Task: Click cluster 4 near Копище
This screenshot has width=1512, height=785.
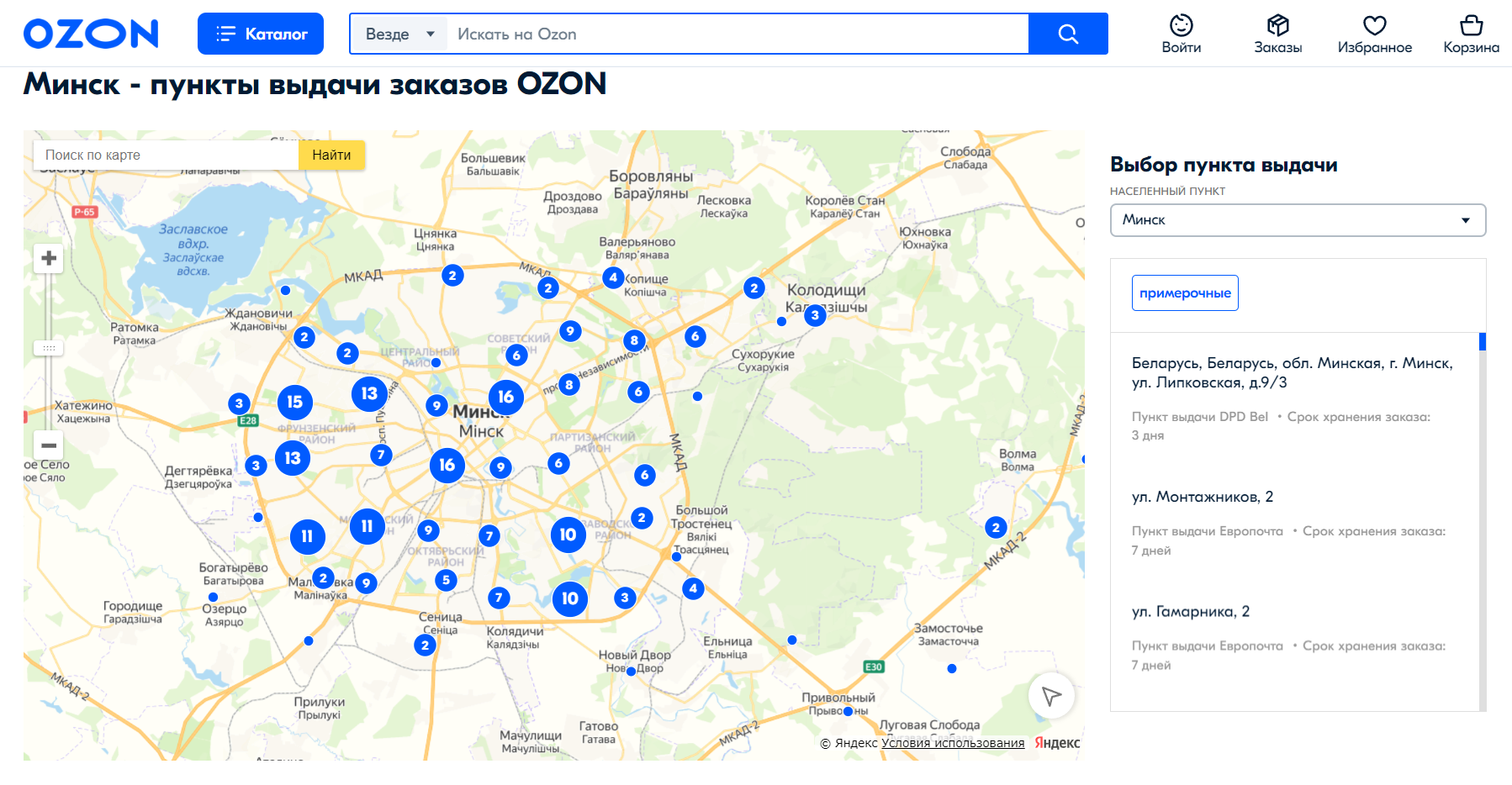Action: pos(613,277)
